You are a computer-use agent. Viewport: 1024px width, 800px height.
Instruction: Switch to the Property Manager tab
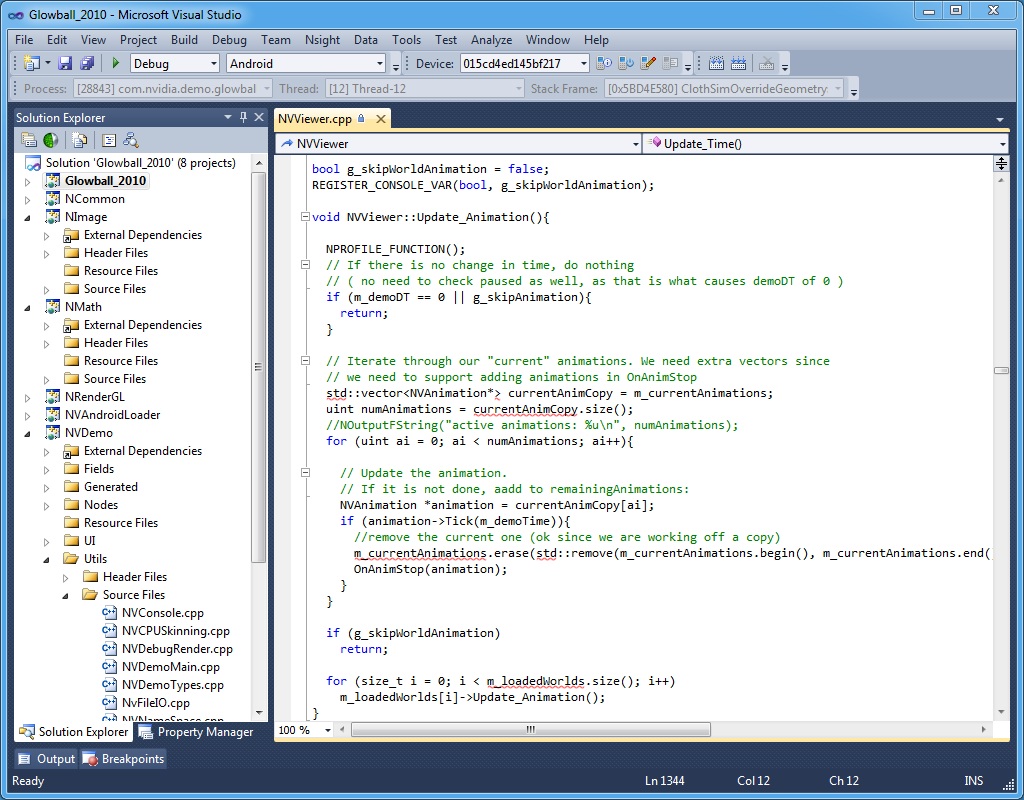[196, 732]
